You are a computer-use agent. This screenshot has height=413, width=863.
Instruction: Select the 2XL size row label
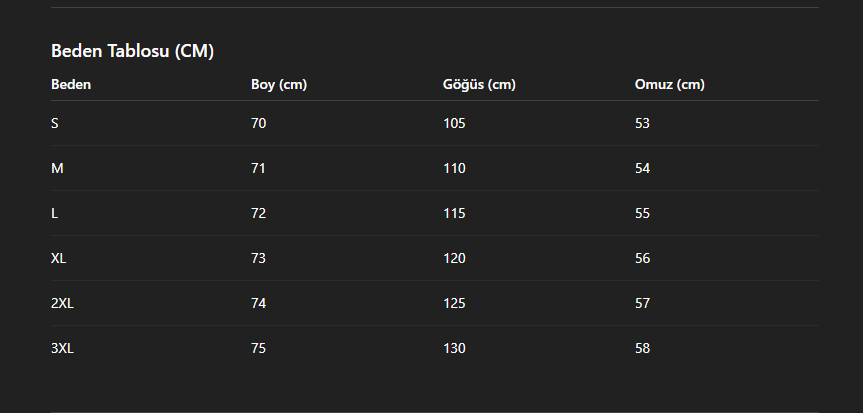(62, 303)
